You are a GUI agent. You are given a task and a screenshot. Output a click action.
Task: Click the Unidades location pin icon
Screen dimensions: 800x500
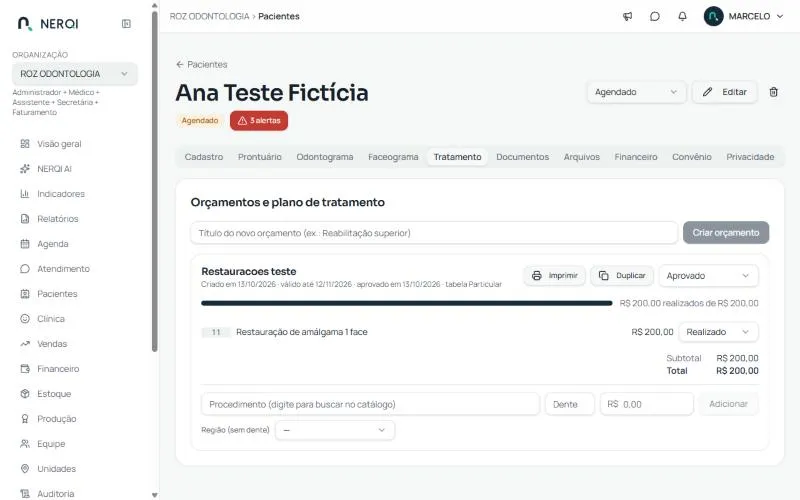pyautogui.click(x=24, y=469)
